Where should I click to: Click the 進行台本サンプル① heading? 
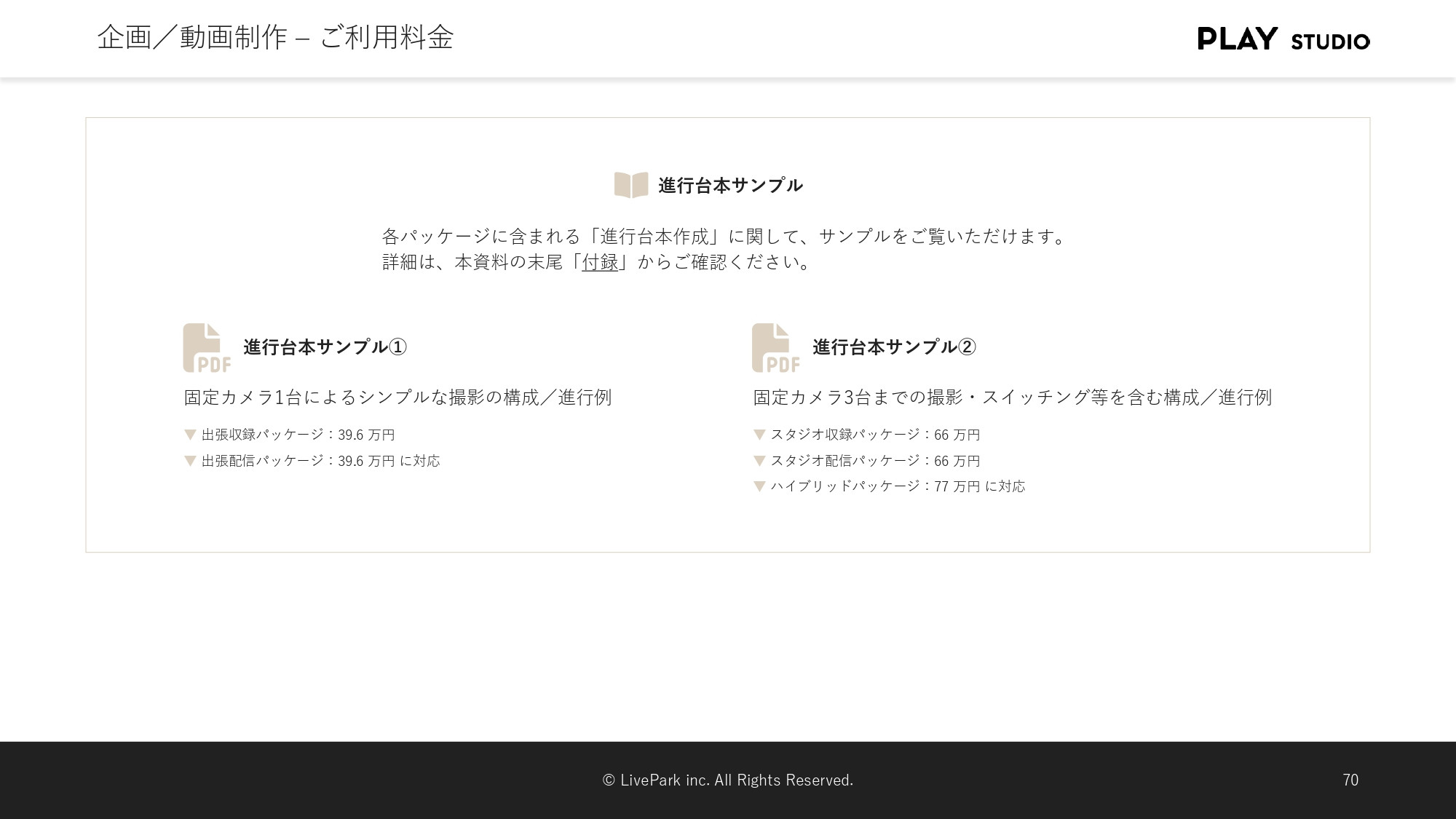325,347
